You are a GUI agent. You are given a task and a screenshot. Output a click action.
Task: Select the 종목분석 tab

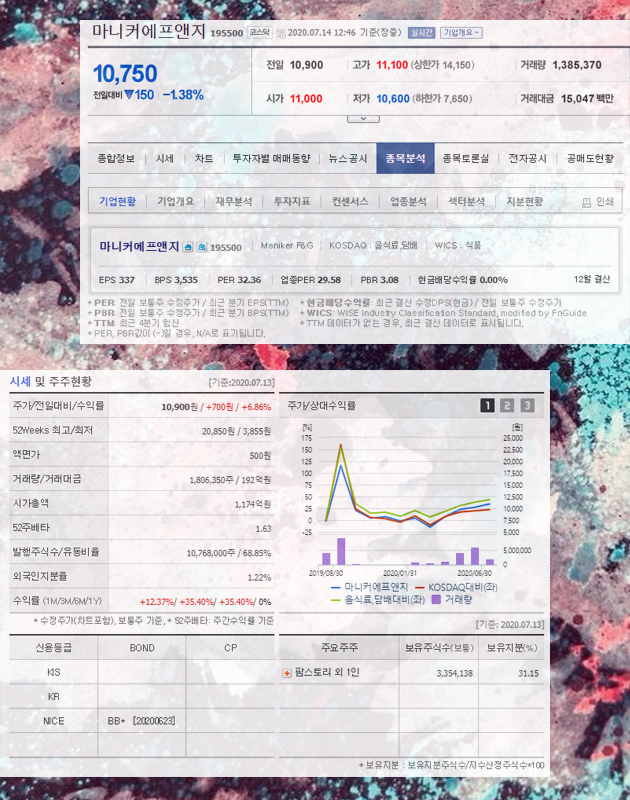tap(406, 159)
